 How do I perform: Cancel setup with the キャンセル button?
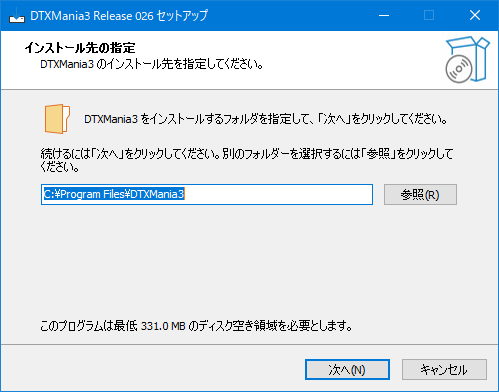[x=444, y=369]
